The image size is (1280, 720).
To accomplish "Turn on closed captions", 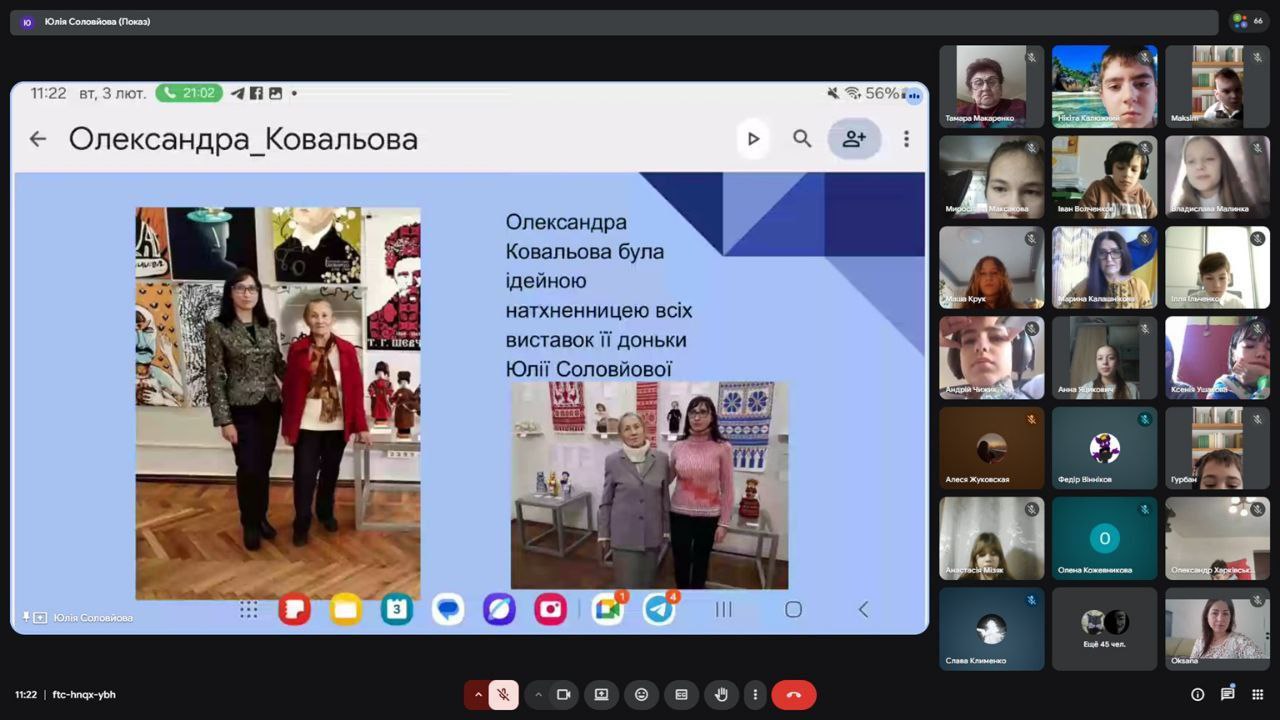I will (x=681, y=695).
